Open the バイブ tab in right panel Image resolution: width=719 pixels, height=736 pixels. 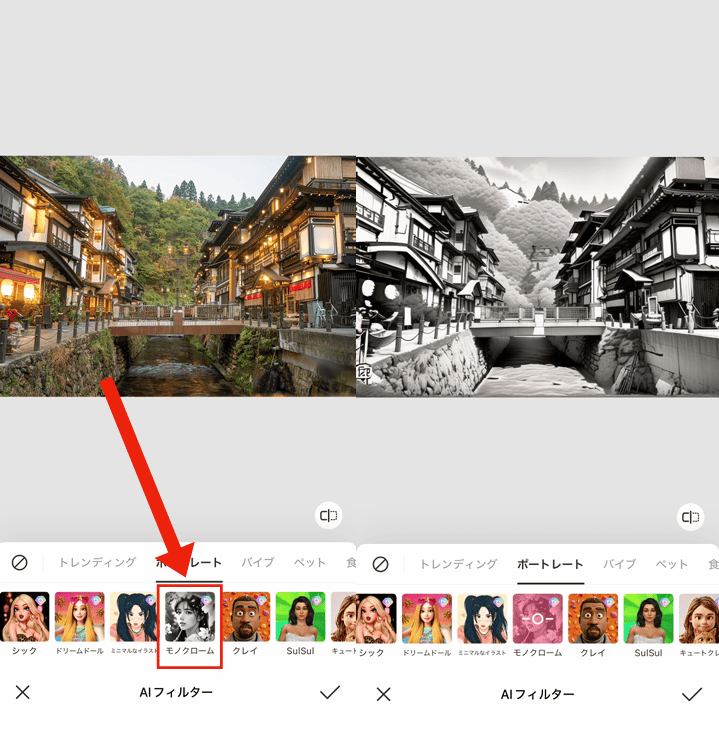(x=619, y=564)
